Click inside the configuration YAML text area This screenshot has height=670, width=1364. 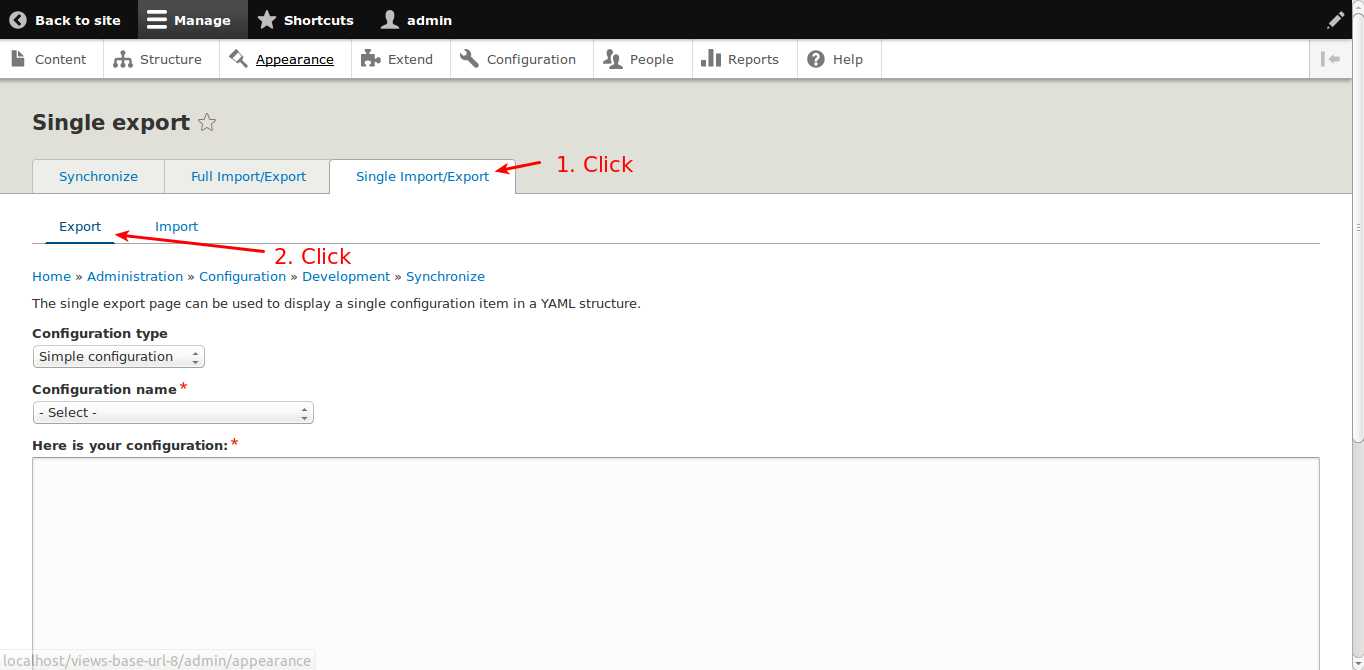(x=676, y=550)
